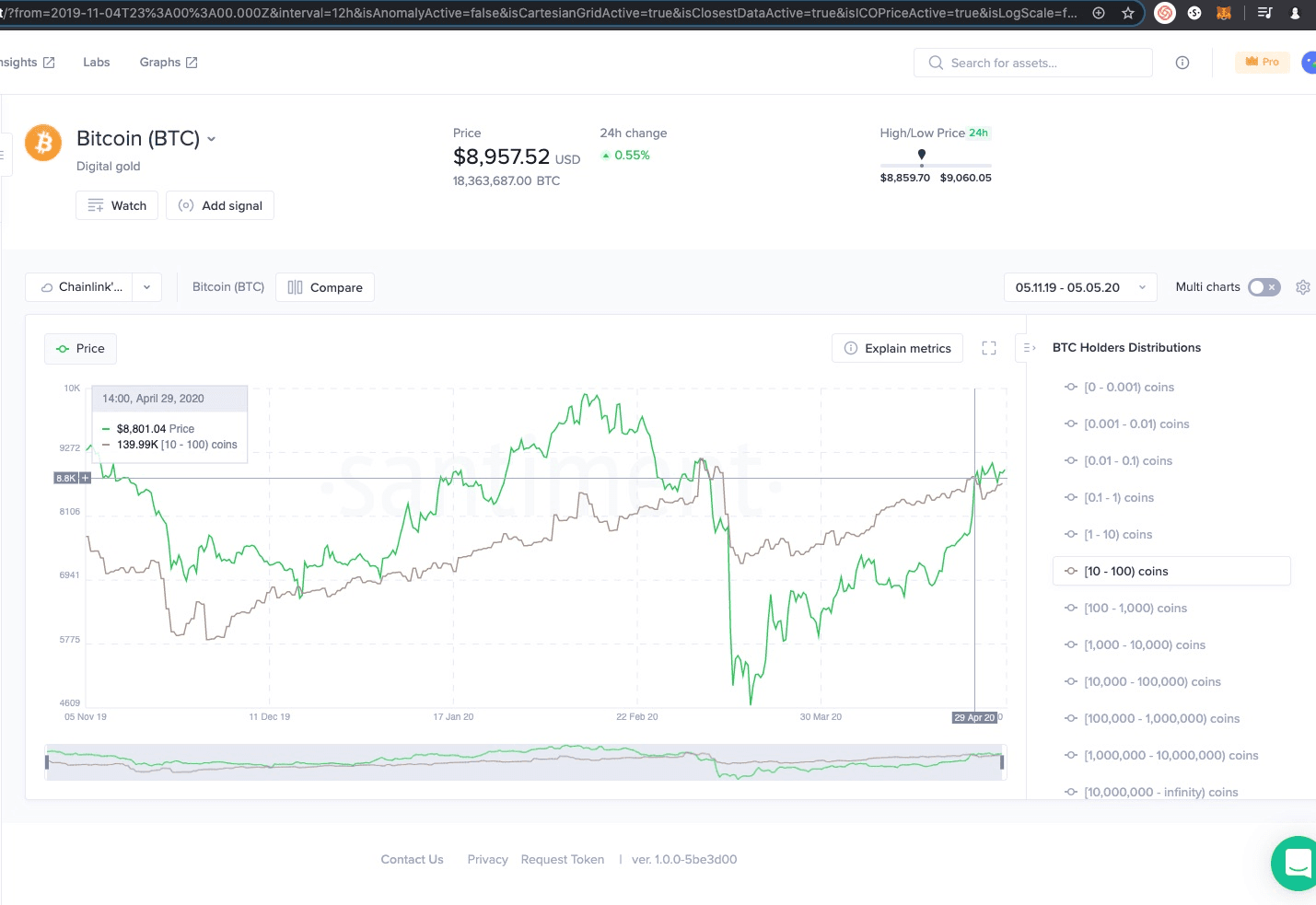Click the BTC Holders Distributions heading

click(x=1126, y=347)
